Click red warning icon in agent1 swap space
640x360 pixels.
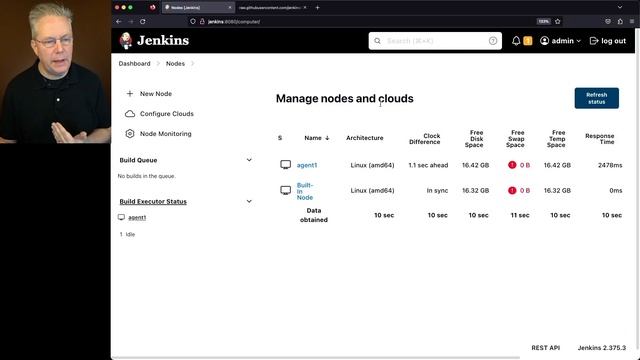pyautogui.click(x=512, y=165)
